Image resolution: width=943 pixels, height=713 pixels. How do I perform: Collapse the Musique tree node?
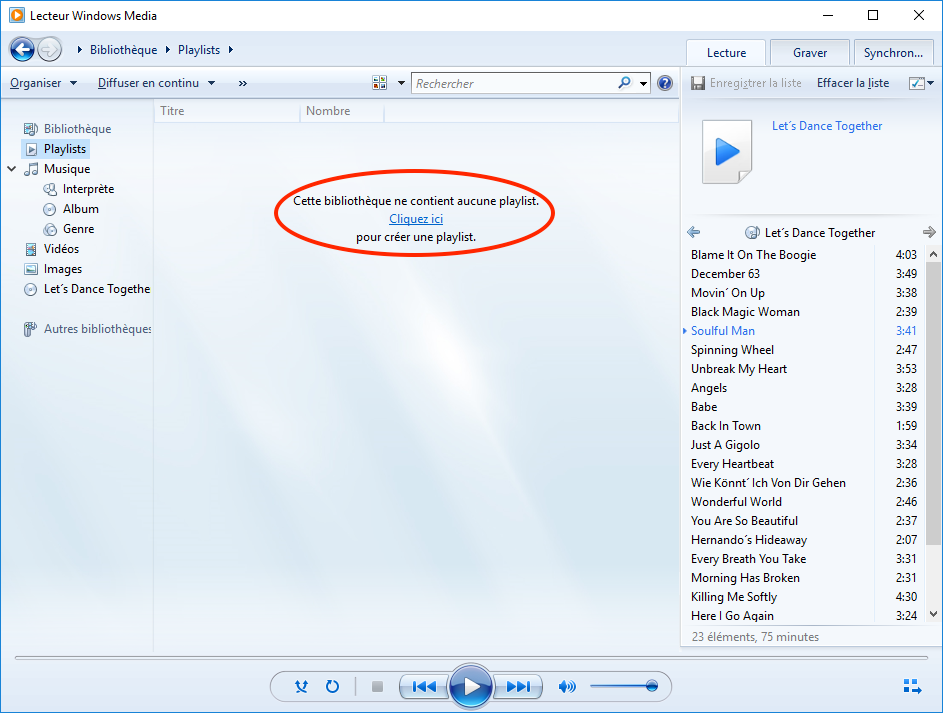11,169
